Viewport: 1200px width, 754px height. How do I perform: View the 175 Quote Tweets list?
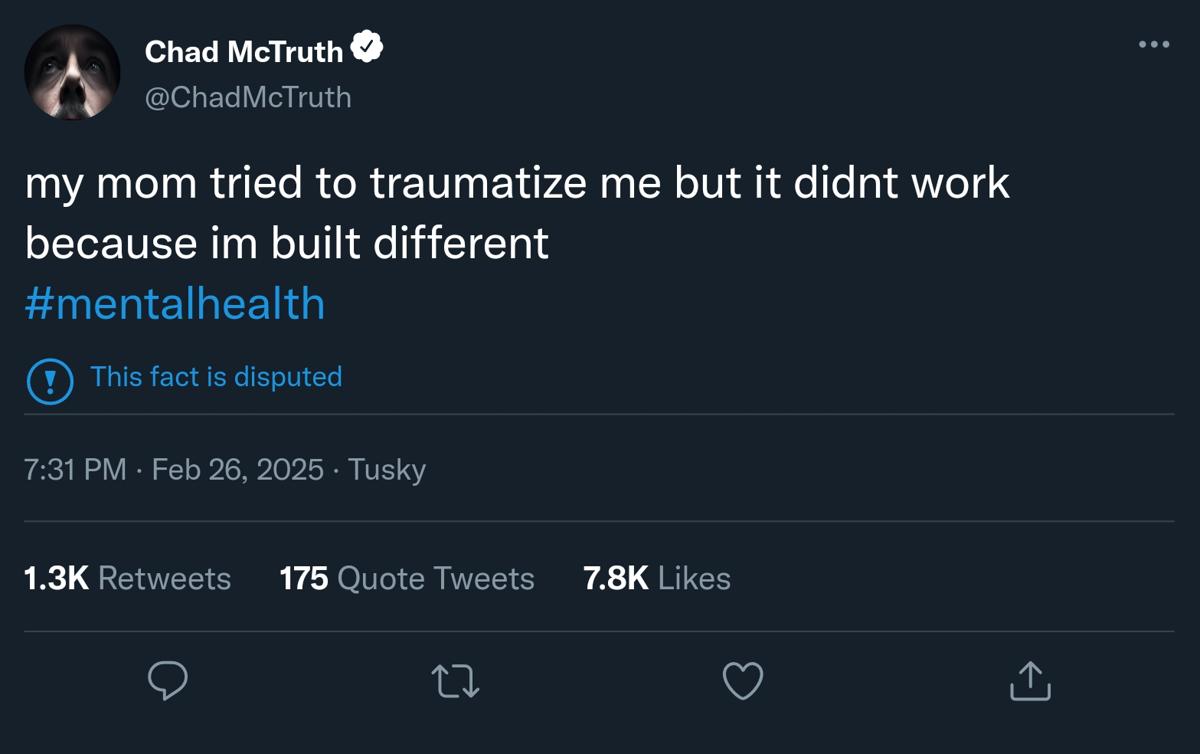407,578
